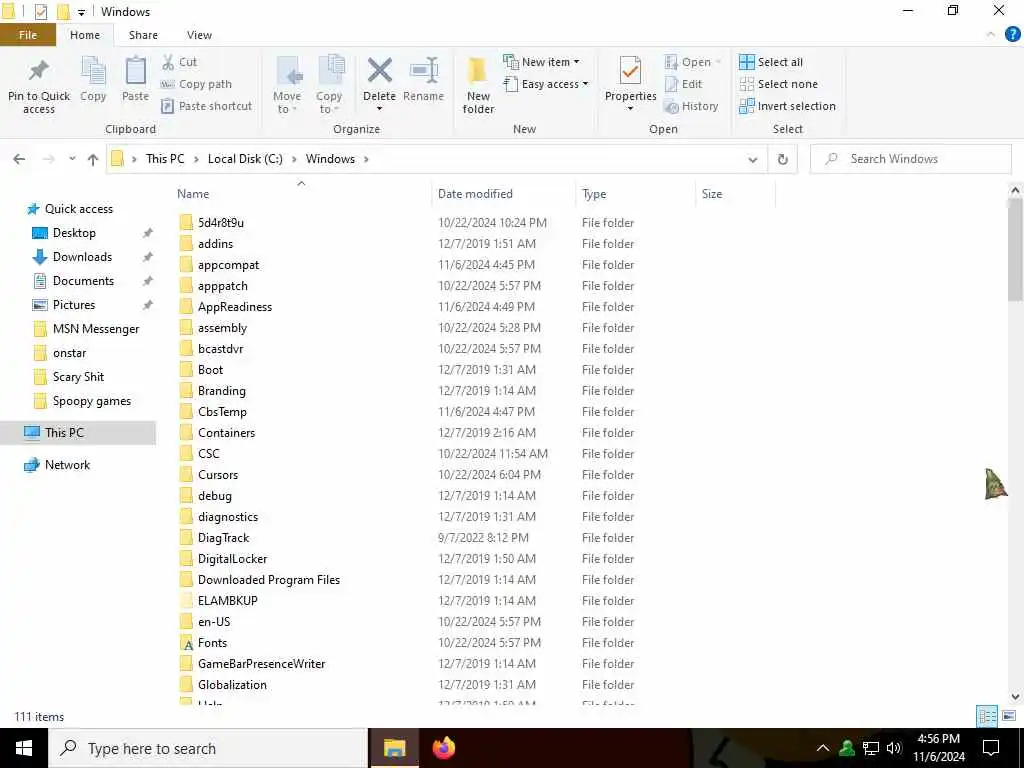
Task: Open Firefox from the taskbar
Action: point(443,748)
